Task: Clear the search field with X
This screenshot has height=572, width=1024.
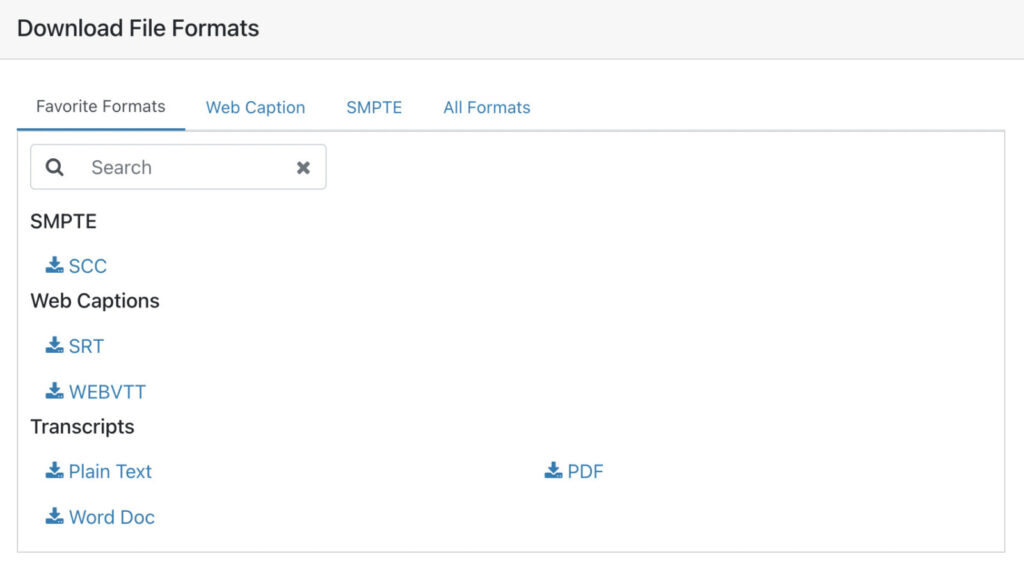Action: pos(303,168)
